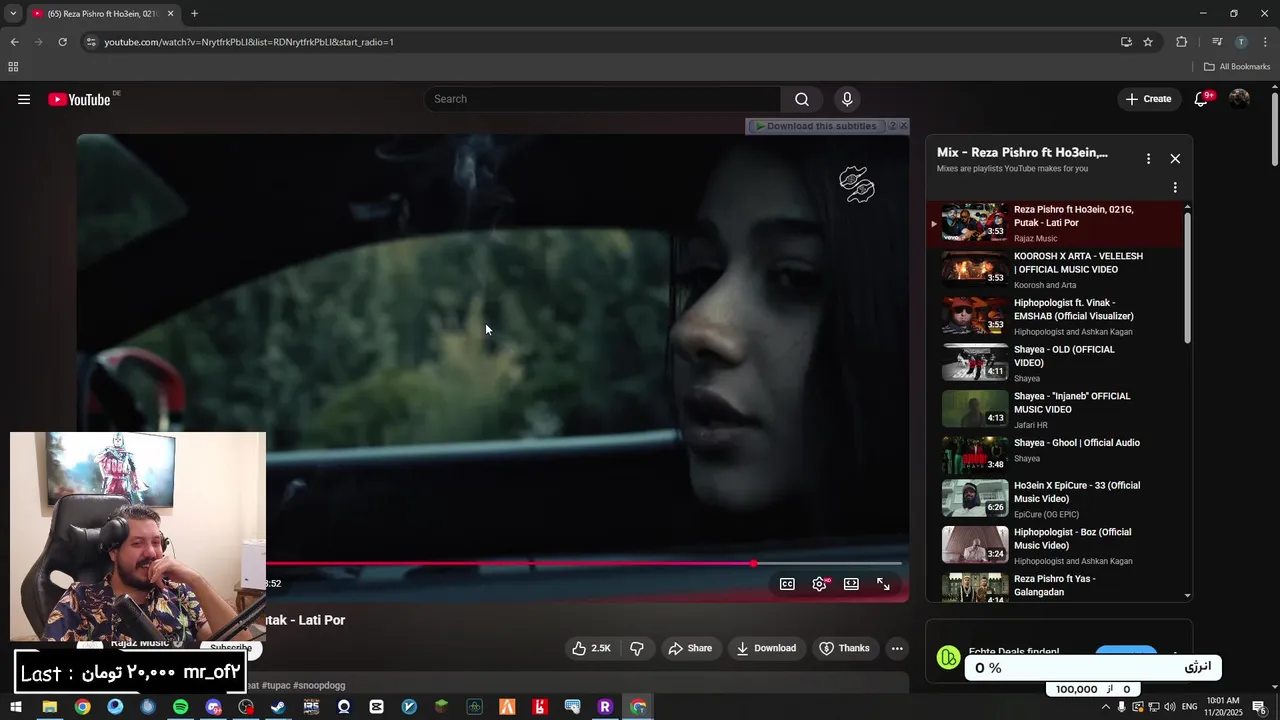Open more actions menu under the video

[x=897, y=648]
